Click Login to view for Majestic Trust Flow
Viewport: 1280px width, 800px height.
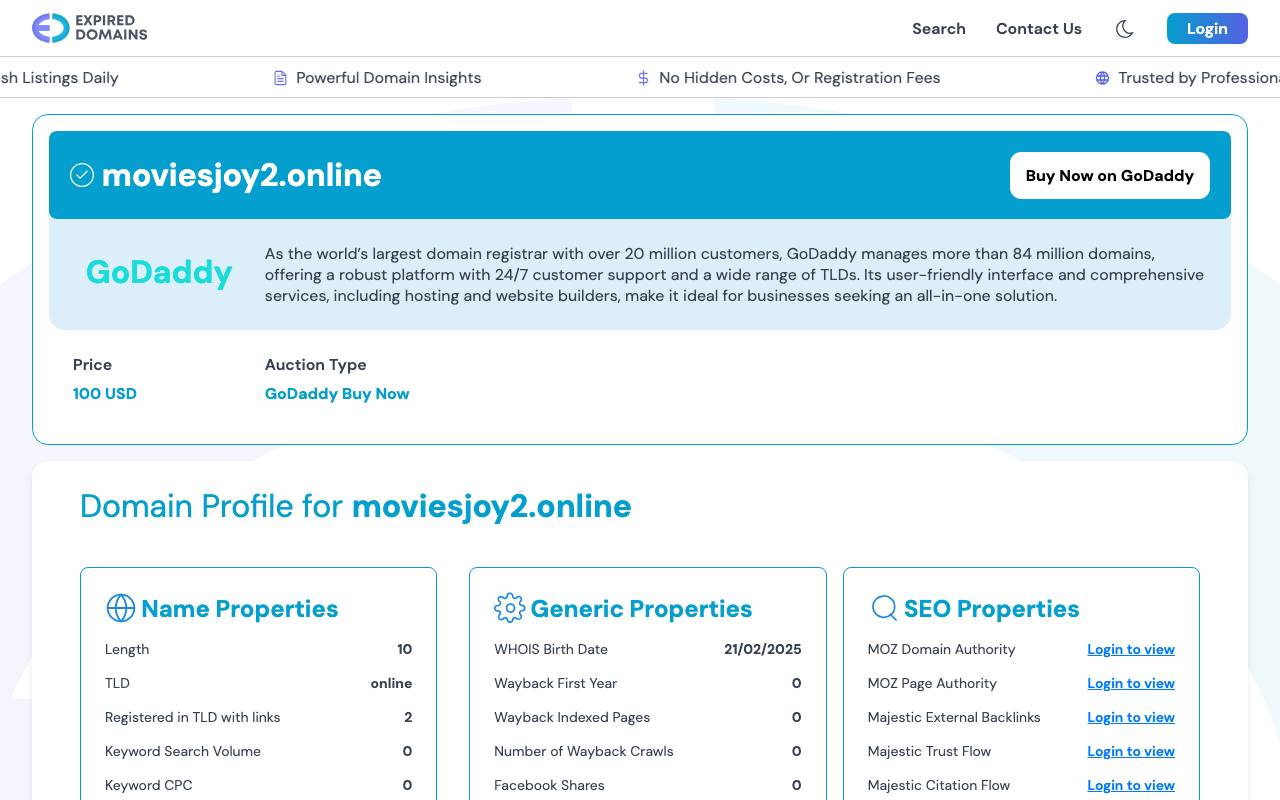point(1131,751)
